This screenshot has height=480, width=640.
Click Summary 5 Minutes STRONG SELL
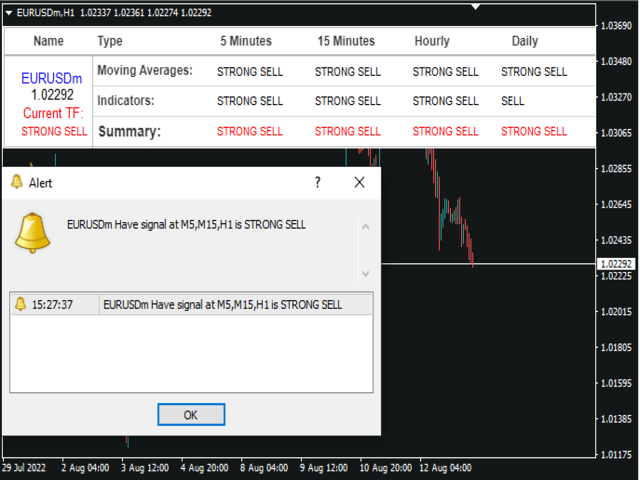[250, 131]
